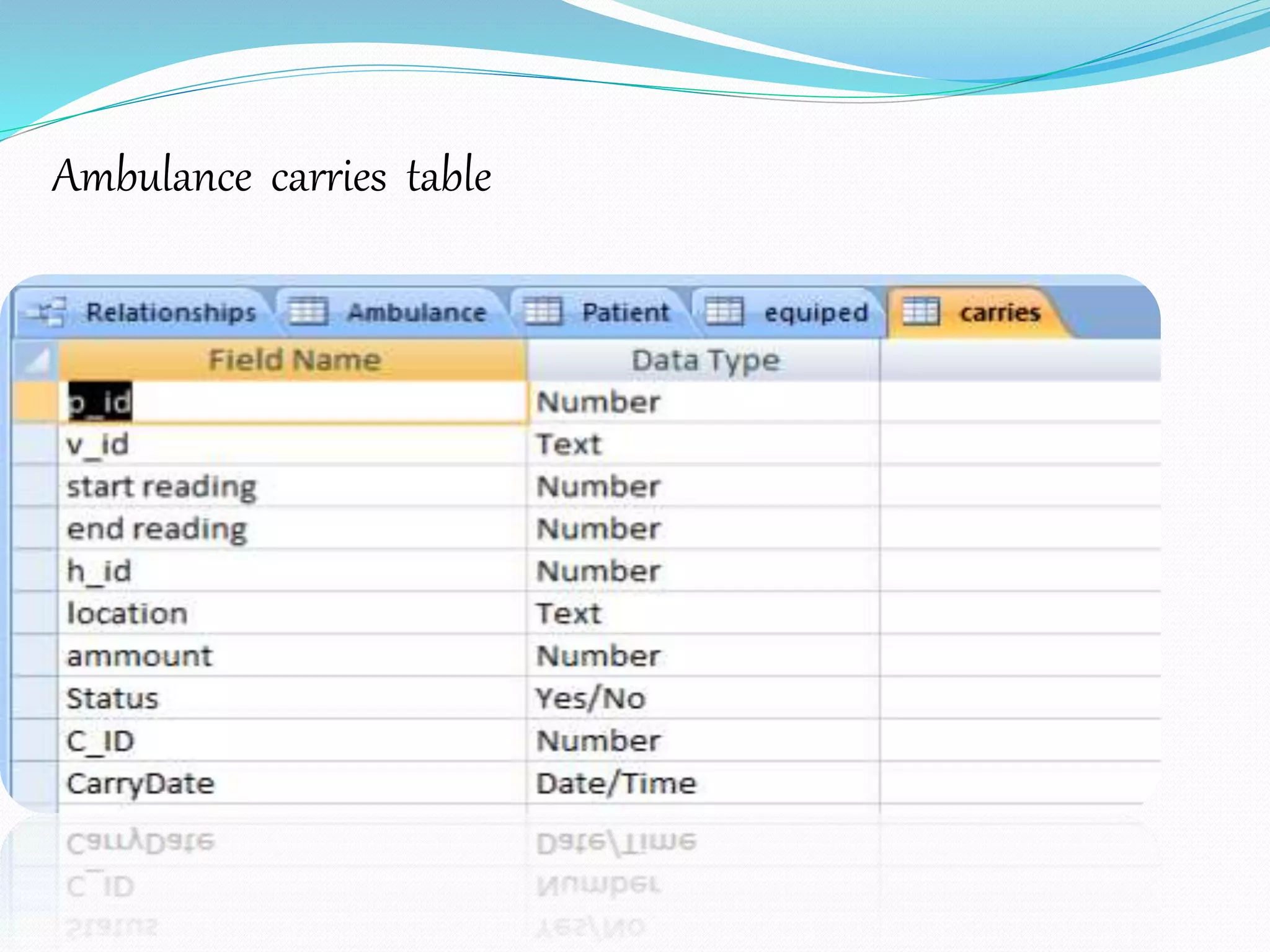
Task: Open Data Type cell for v_id
Action: coord(704,444)
